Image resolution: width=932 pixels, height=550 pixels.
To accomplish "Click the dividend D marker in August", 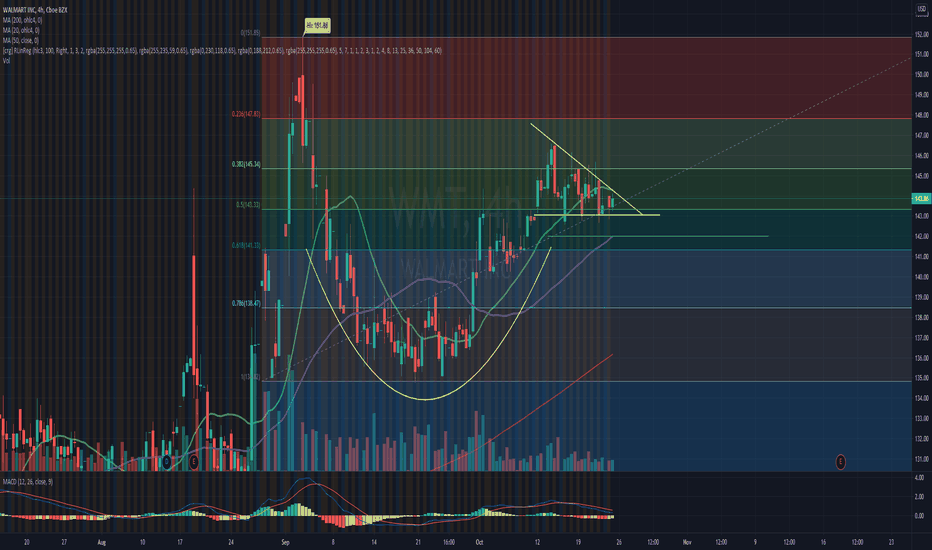I will click(166, 461).
